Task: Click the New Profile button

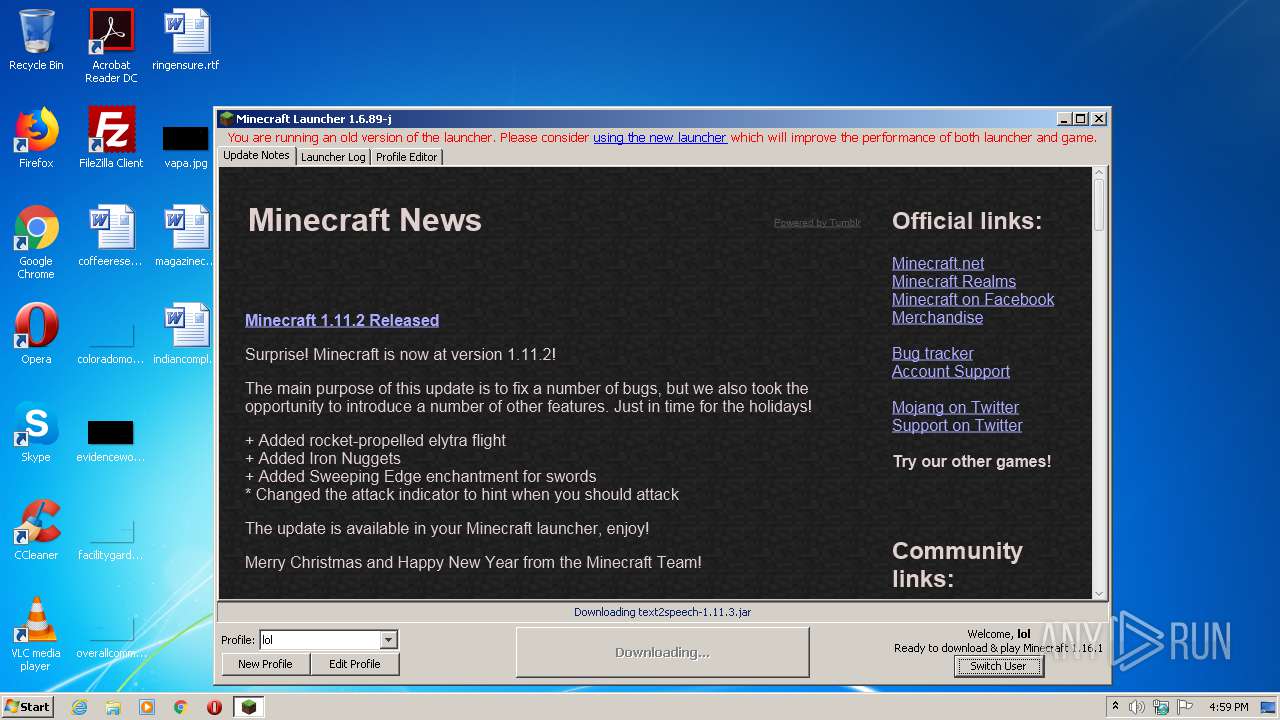Action: coord(265,664)
